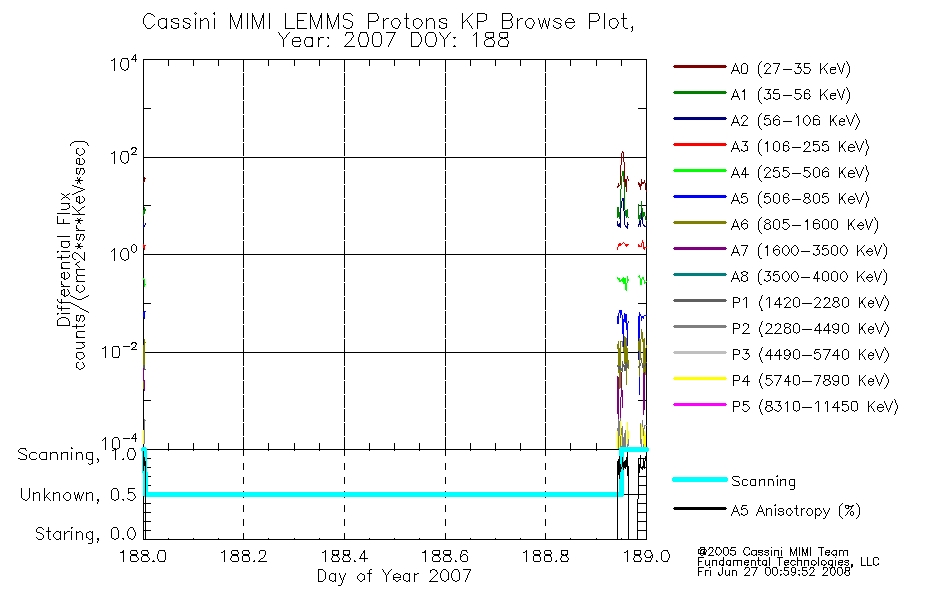Click the 'Scanning, 1.0' axis label
This screenshot has width=950, height=600.
77,455
